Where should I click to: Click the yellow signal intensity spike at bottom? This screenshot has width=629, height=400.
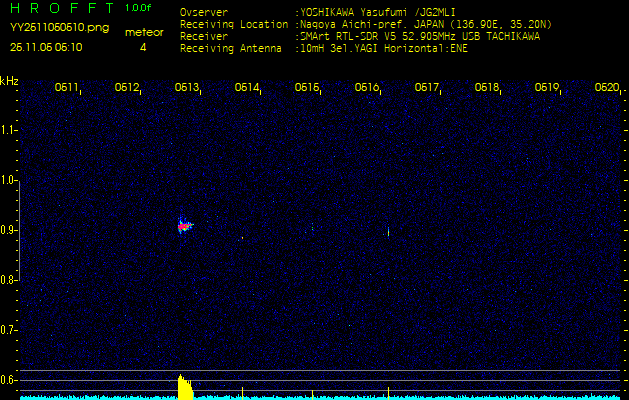(x=184, y=387)
